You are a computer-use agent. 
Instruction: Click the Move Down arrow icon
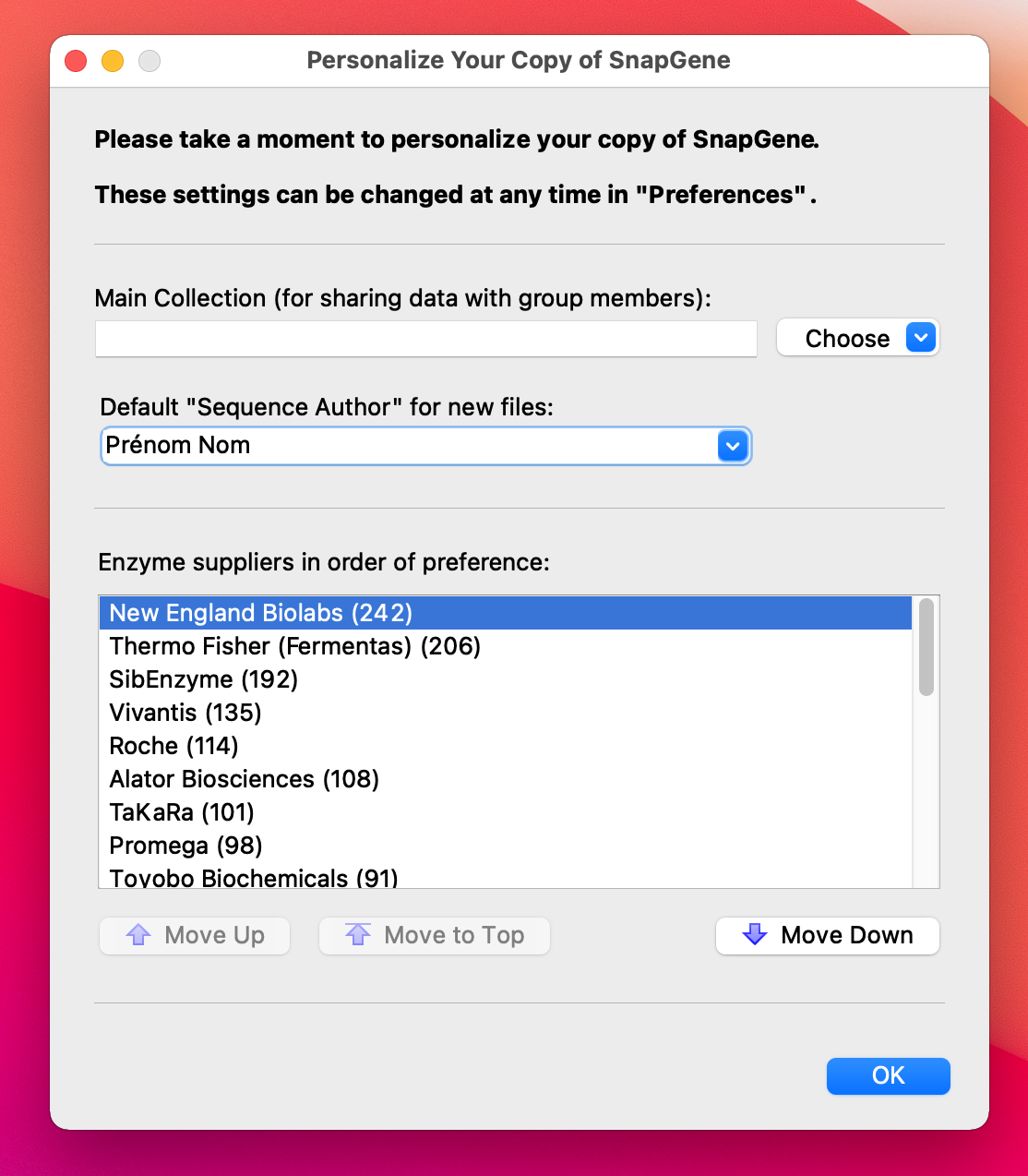pos(755,935)
